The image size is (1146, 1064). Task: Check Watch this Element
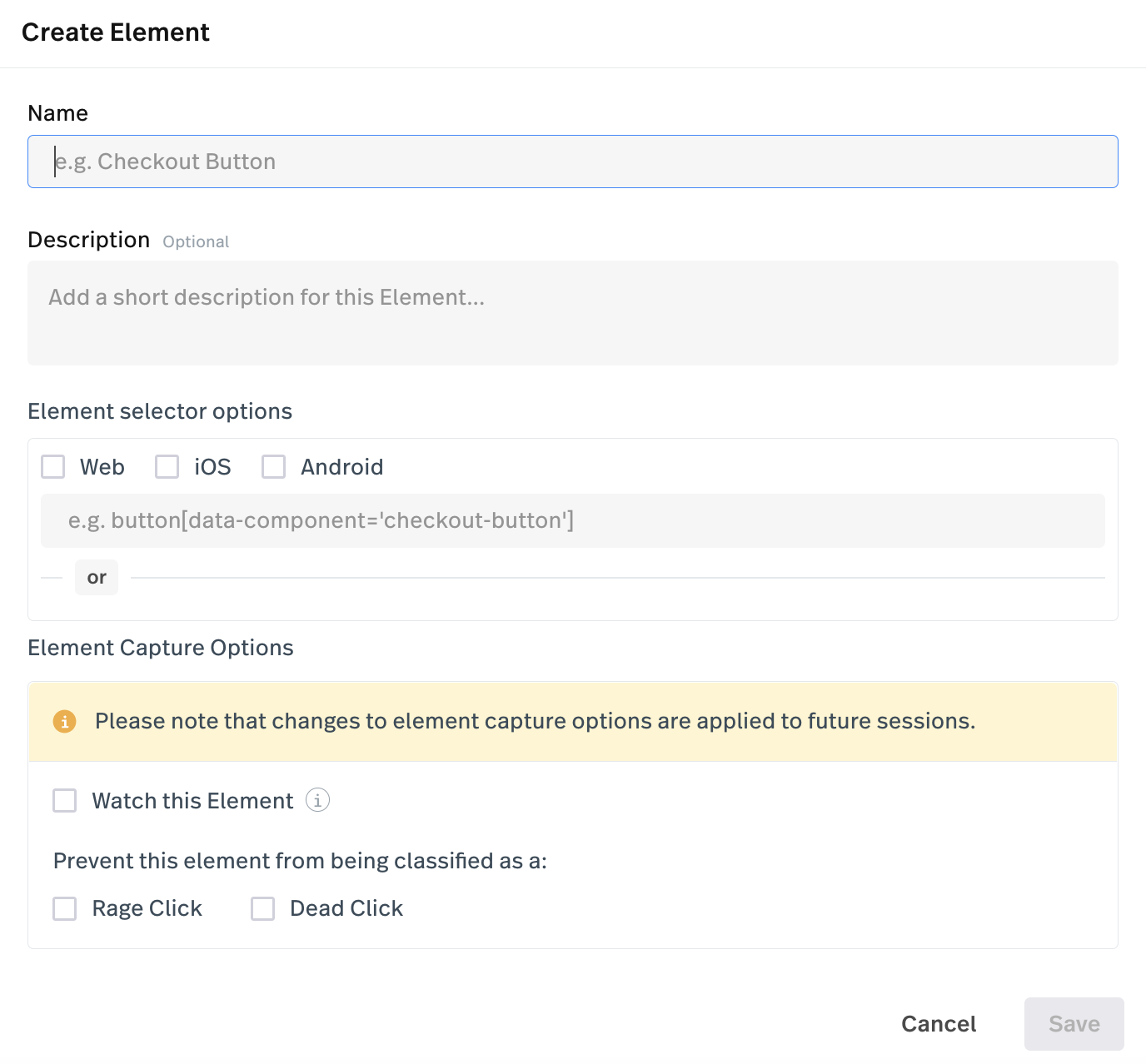(65, 801)
